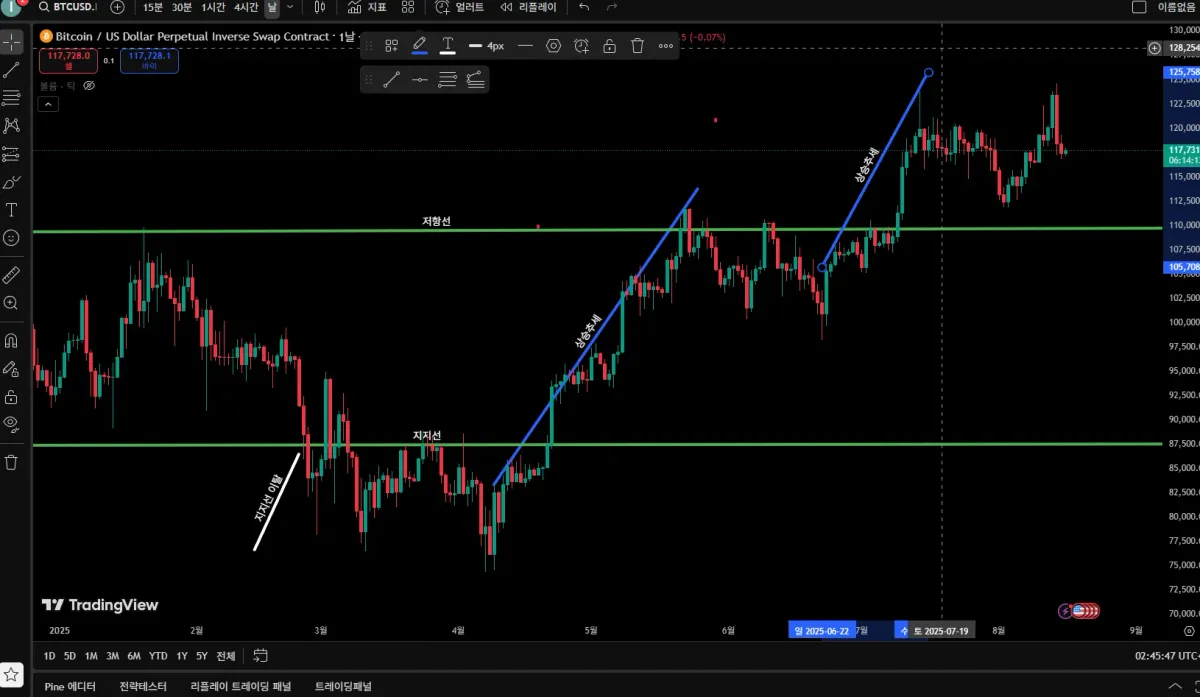Set date range to 3M
This screenshot has height=697, width=1200.
click(x=112, y=656)
